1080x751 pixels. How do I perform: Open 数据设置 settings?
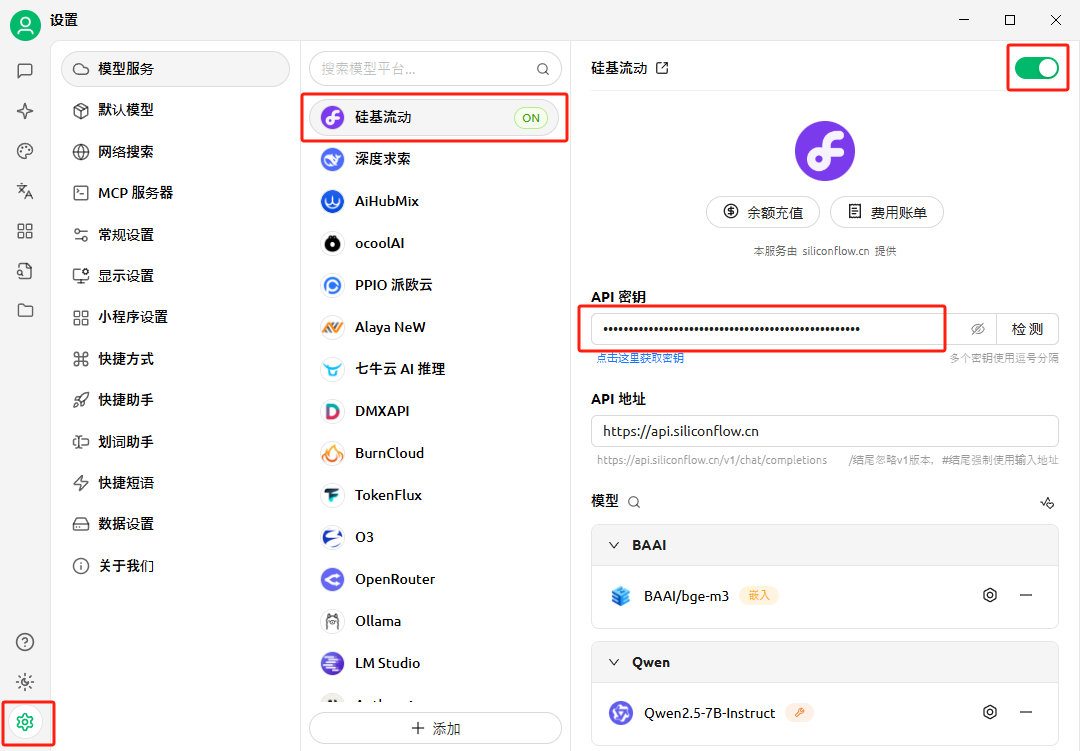[176, 524]
